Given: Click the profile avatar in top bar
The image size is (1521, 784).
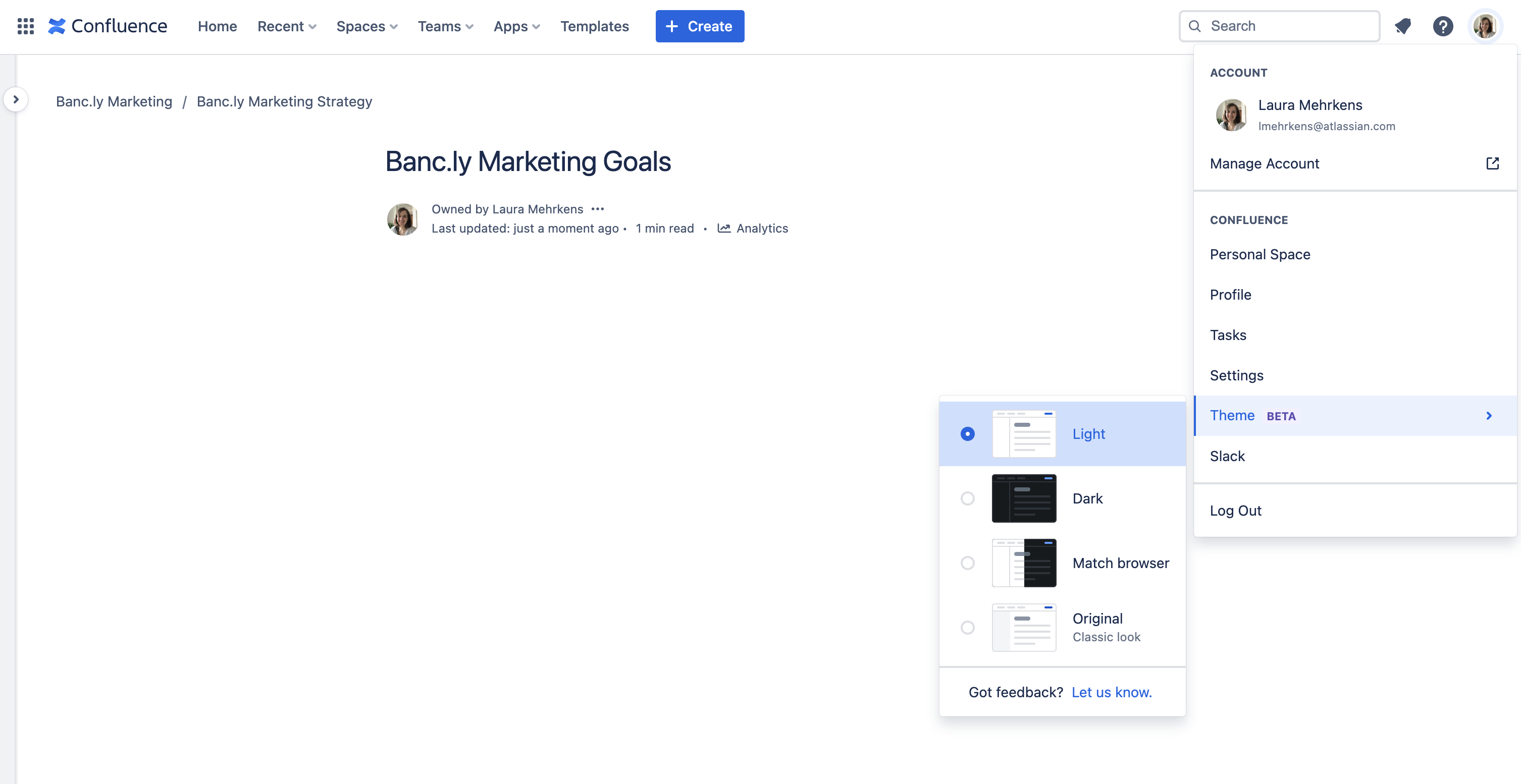Looking at the screenshot, I should [x=1484, y=26].
